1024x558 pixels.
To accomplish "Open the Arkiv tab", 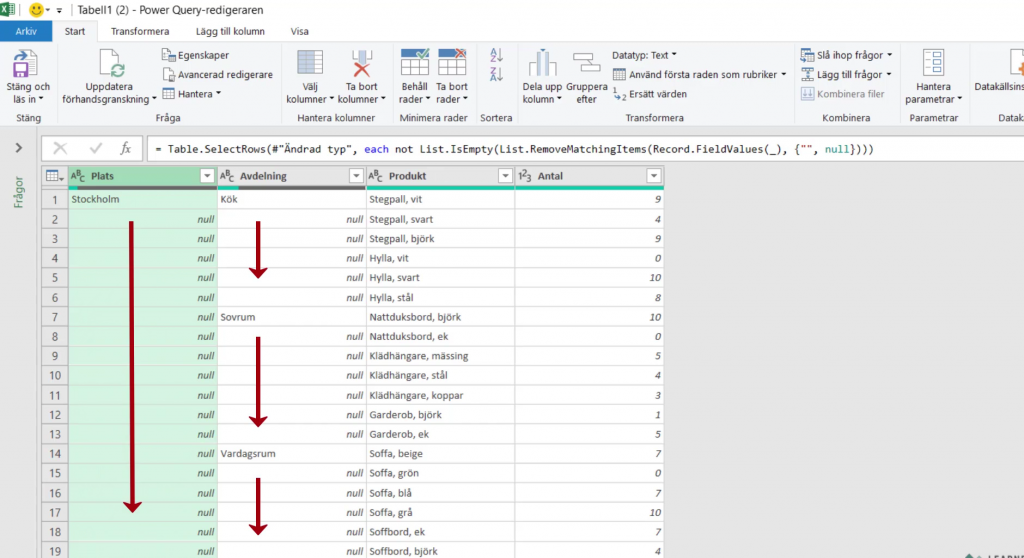I will click(26, 31).
